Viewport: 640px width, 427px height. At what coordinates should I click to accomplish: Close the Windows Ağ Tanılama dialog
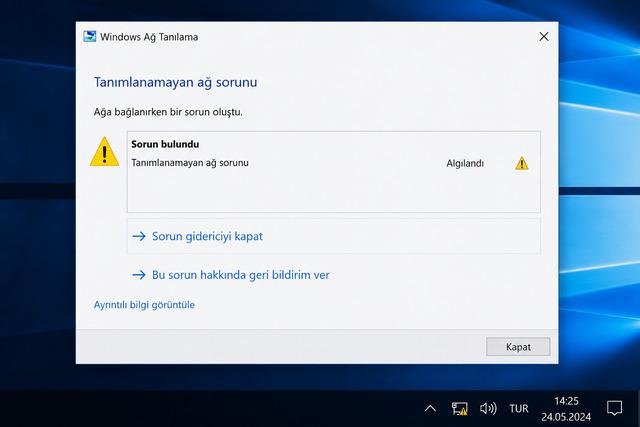tap(544, 37)
